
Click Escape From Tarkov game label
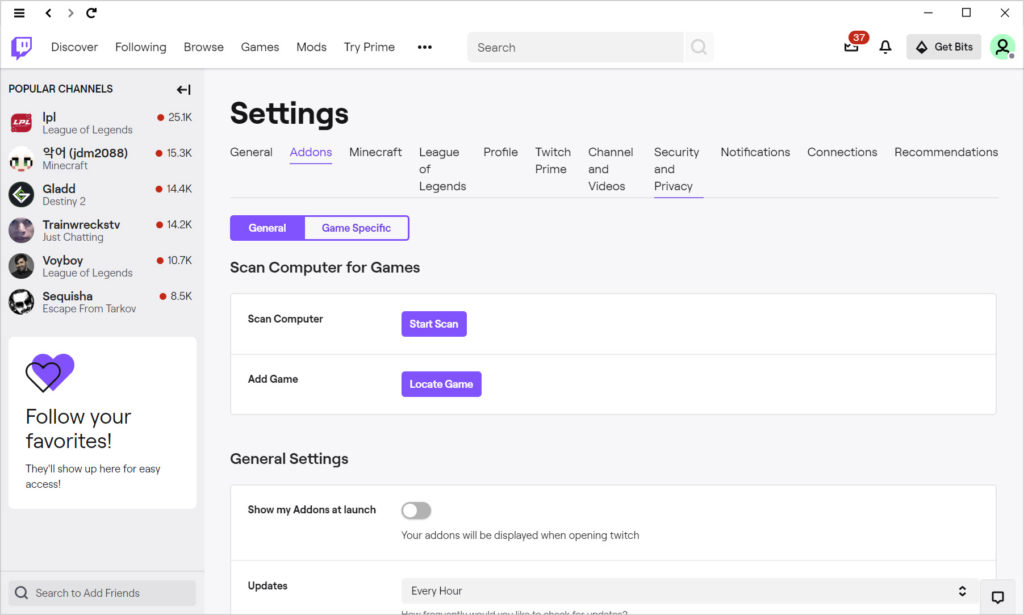(x=89, y=309)
